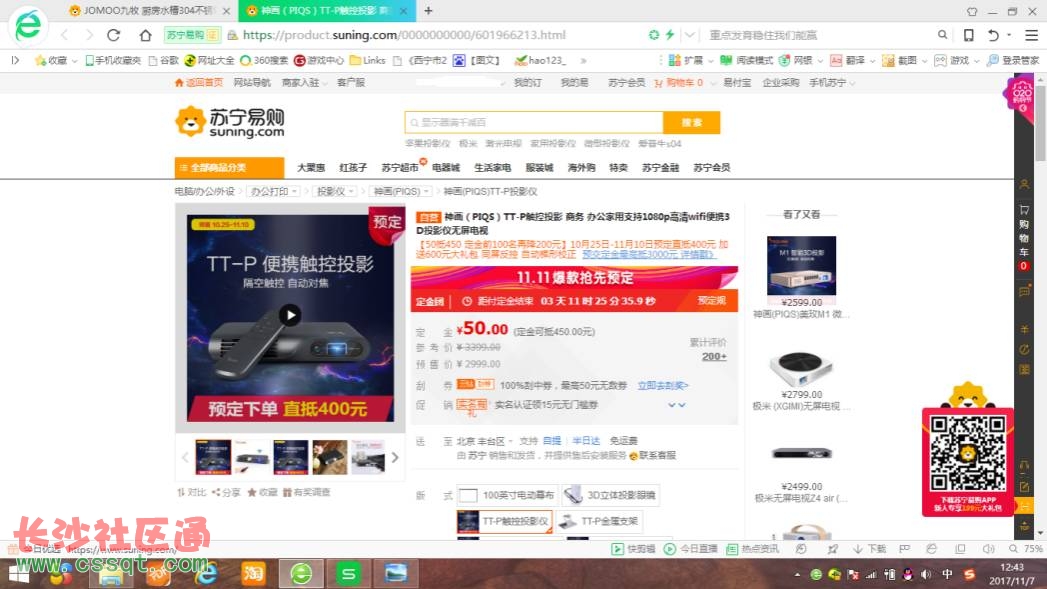The image size is (1047, 589).
Task: Expand the 投影仪 breadcrumb dropdown
Action: (x=335, y=192)
